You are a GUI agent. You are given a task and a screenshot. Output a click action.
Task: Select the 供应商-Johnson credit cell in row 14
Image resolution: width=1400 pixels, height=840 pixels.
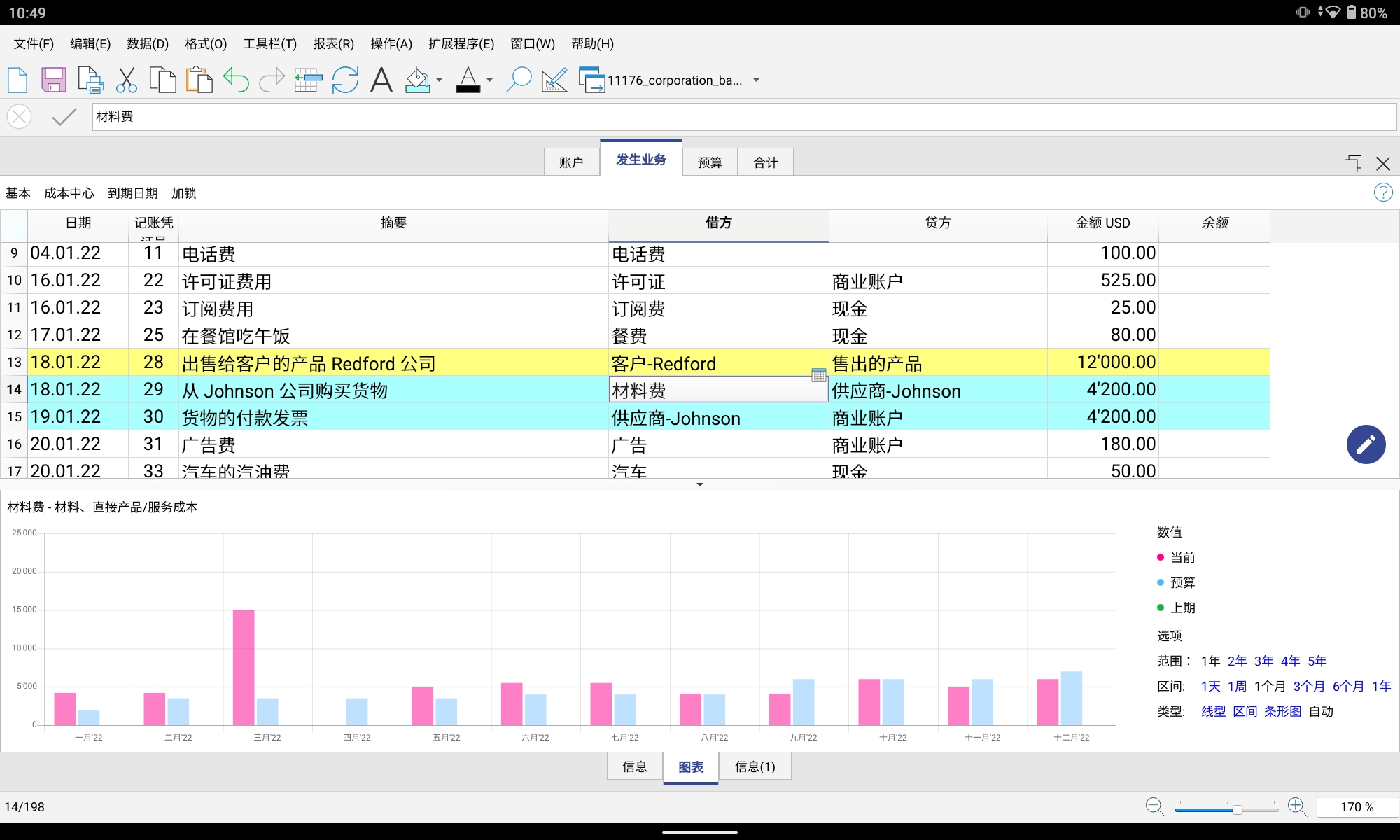pyautogui.click(x=938, y=389)
